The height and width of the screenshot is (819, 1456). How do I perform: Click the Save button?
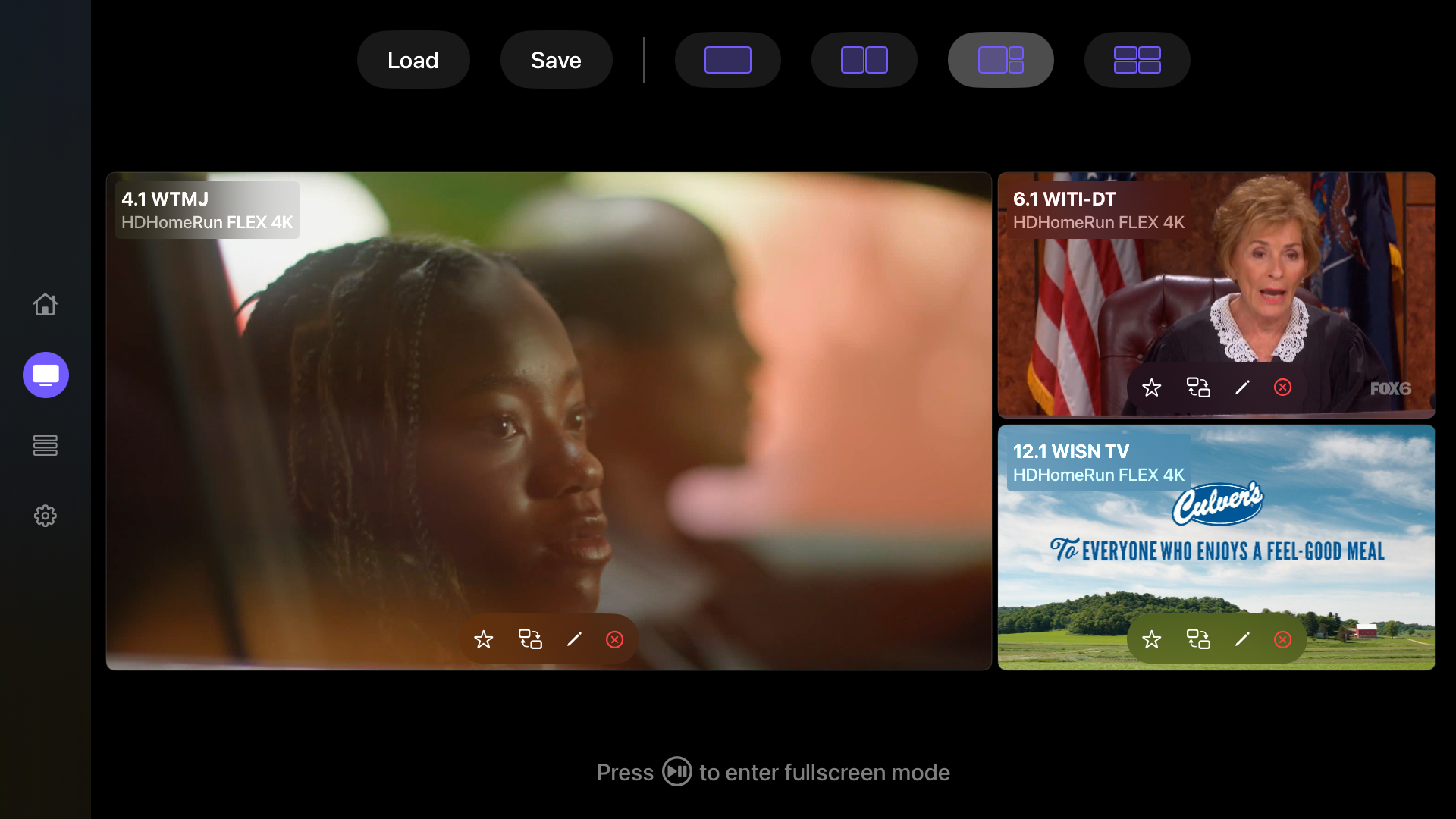point(556,60)
